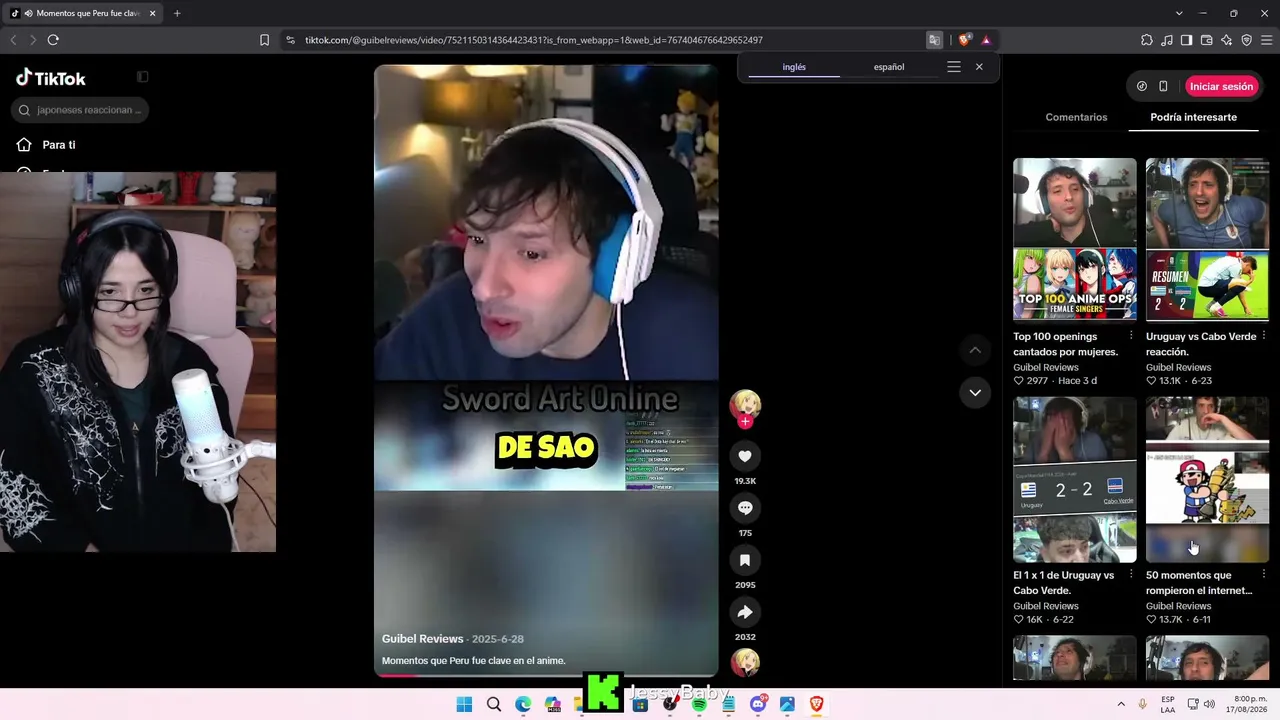
Task: Select inglés in the translate bar
Action: tap(794, 67)
